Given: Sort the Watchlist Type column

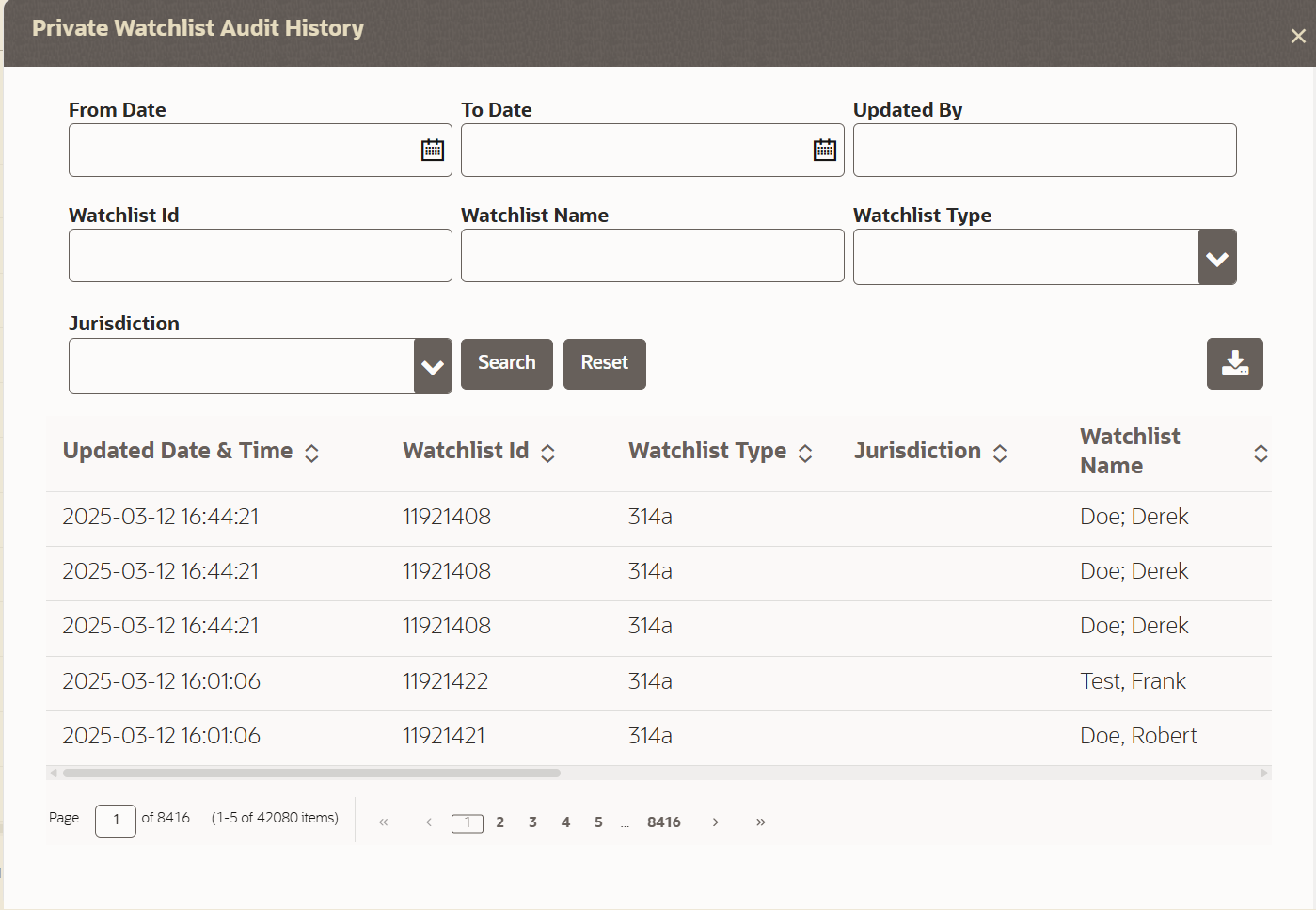Looking at the screenshot, I should pos(805,453).
